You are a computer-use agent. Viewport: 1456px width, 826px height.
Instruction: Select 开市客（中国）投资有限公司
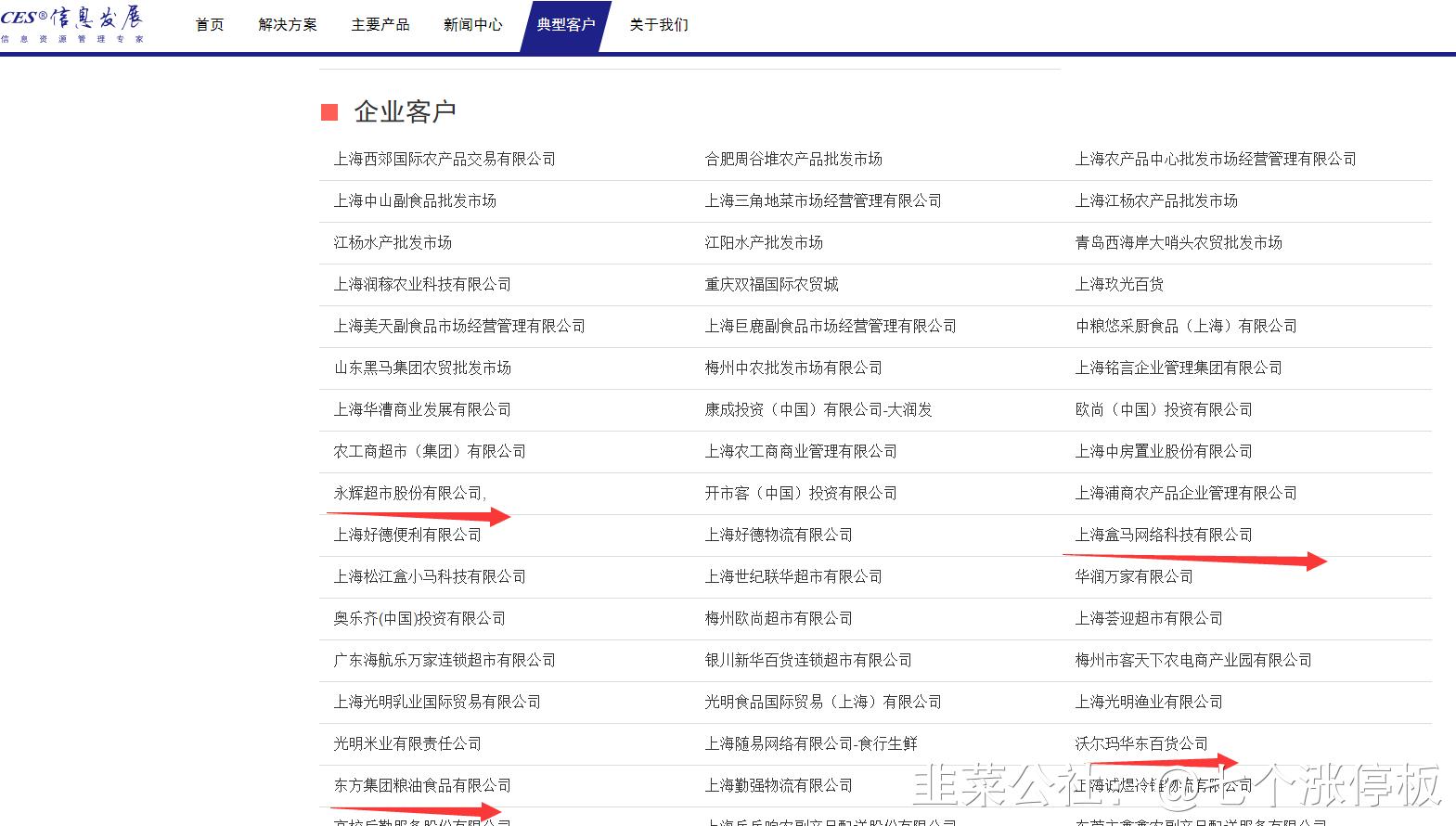point(801,494)
